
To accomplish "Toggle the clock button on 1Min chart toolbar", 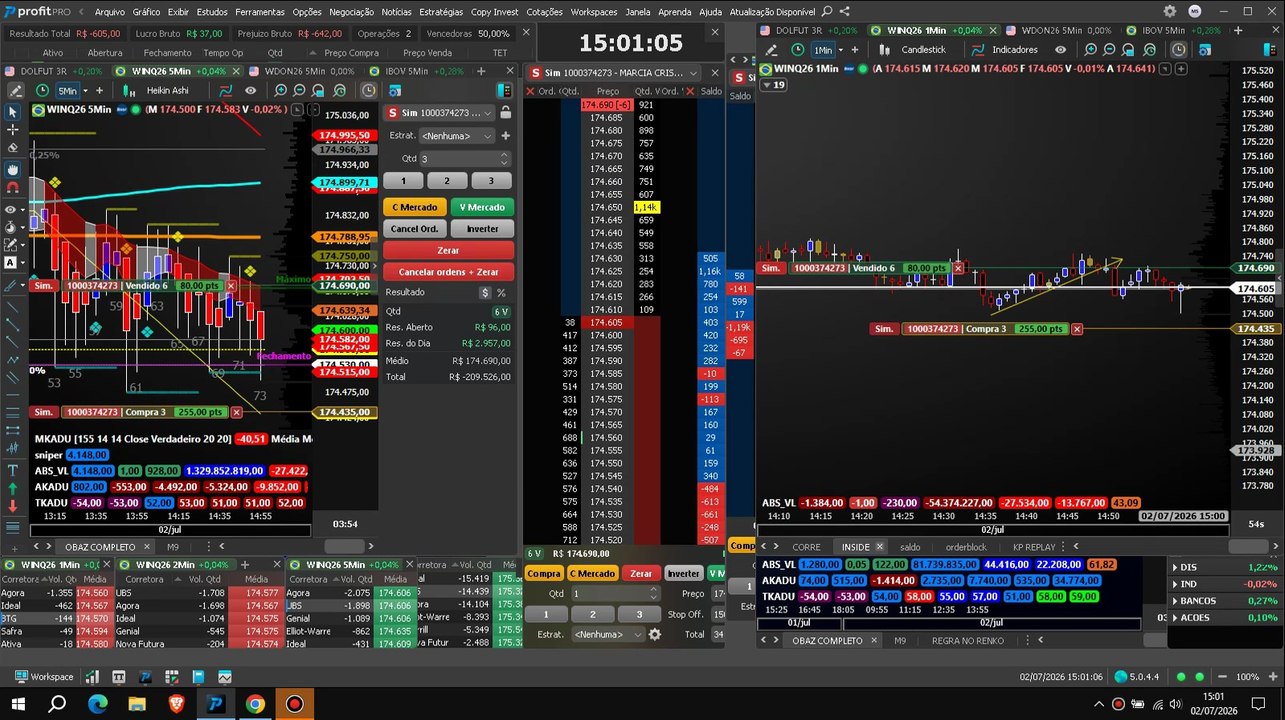I will click(x=1179, y=49).
